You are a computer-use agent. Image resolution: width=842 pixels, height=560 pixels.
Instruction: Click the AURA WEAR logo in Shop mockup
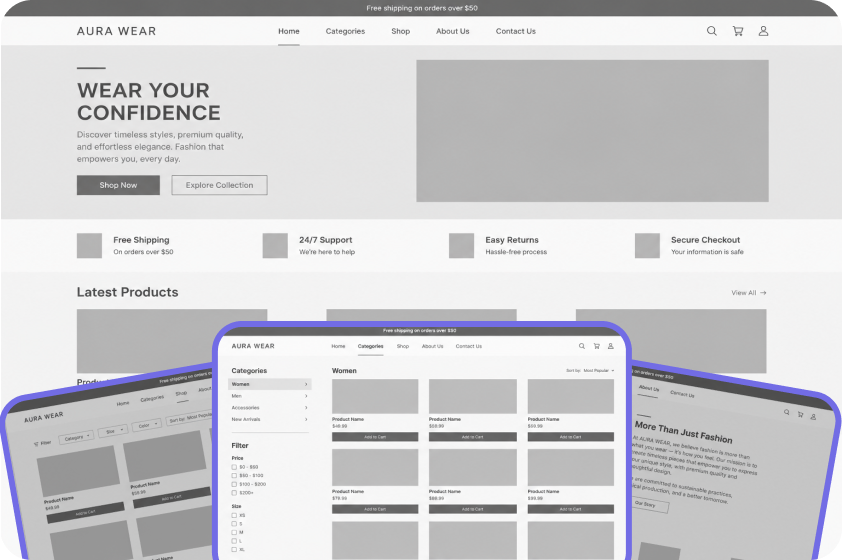43,417
